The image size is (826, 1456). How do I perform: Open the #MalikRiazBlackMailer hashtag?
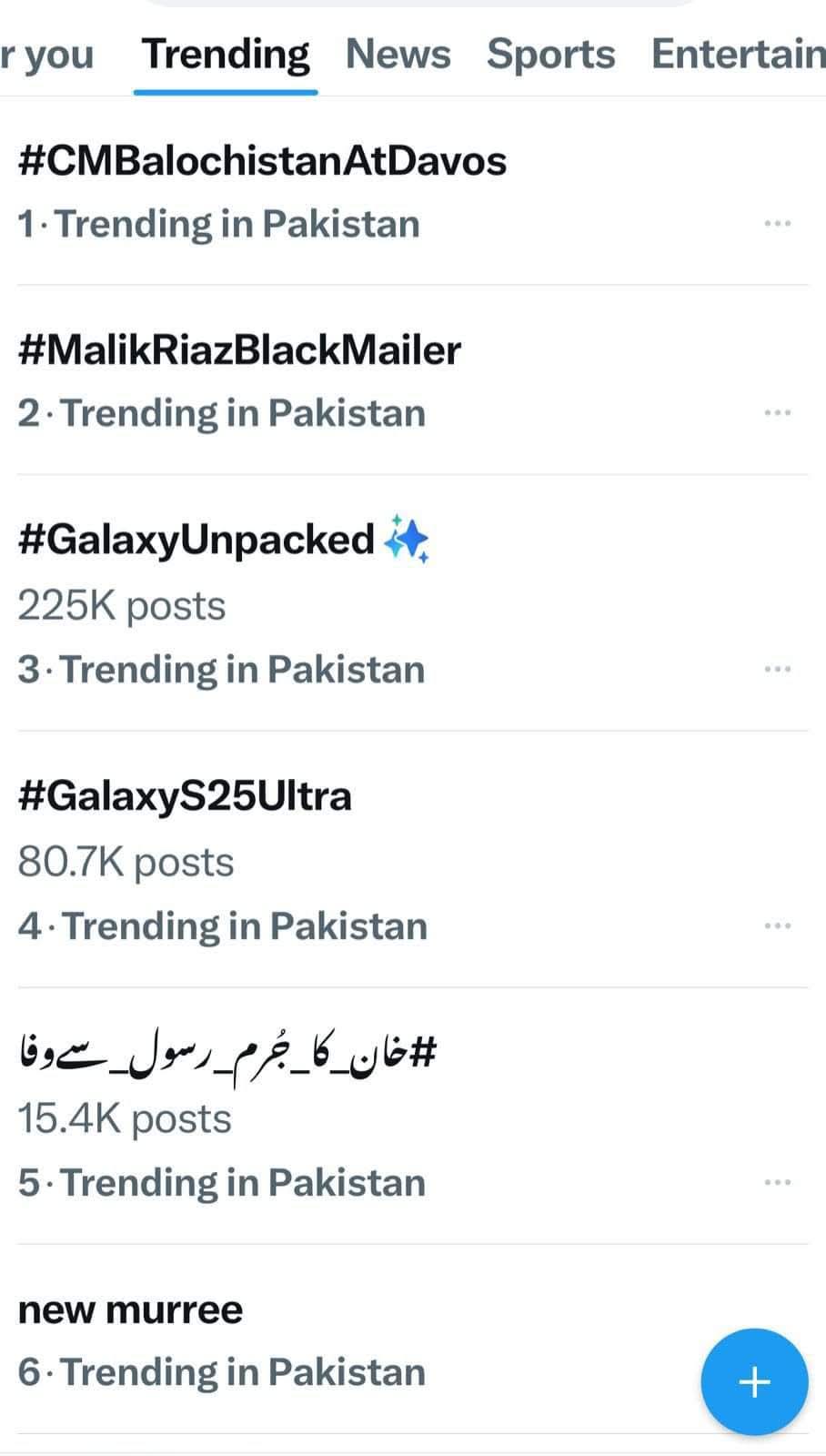[239, 350]
